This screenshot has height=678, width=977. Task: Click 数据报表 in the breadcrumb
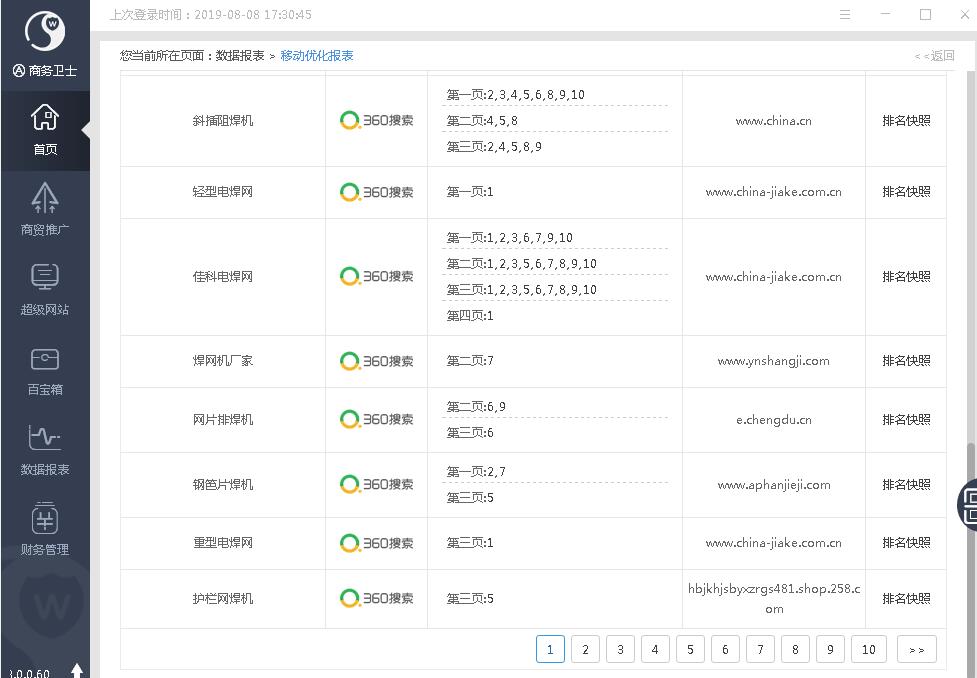tap(240, 56)
